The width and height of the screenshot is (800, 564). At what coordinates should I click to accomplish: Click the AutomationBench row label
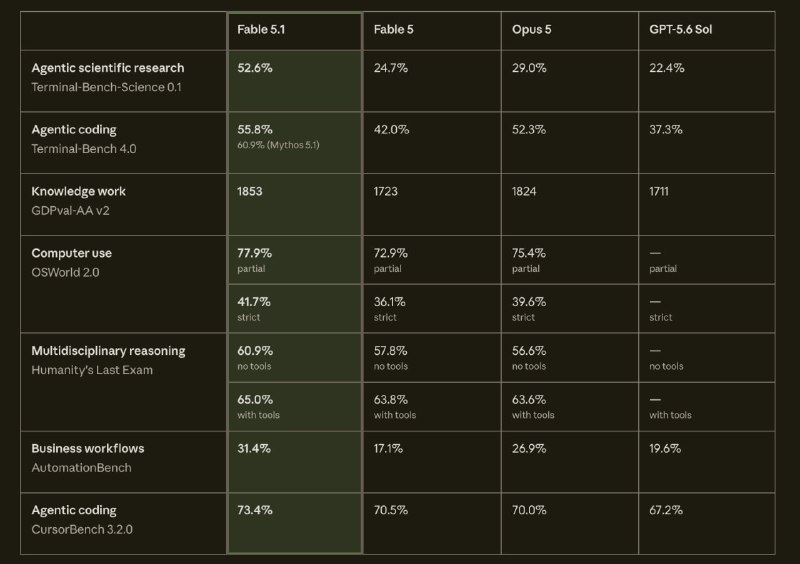pos(82,468)
